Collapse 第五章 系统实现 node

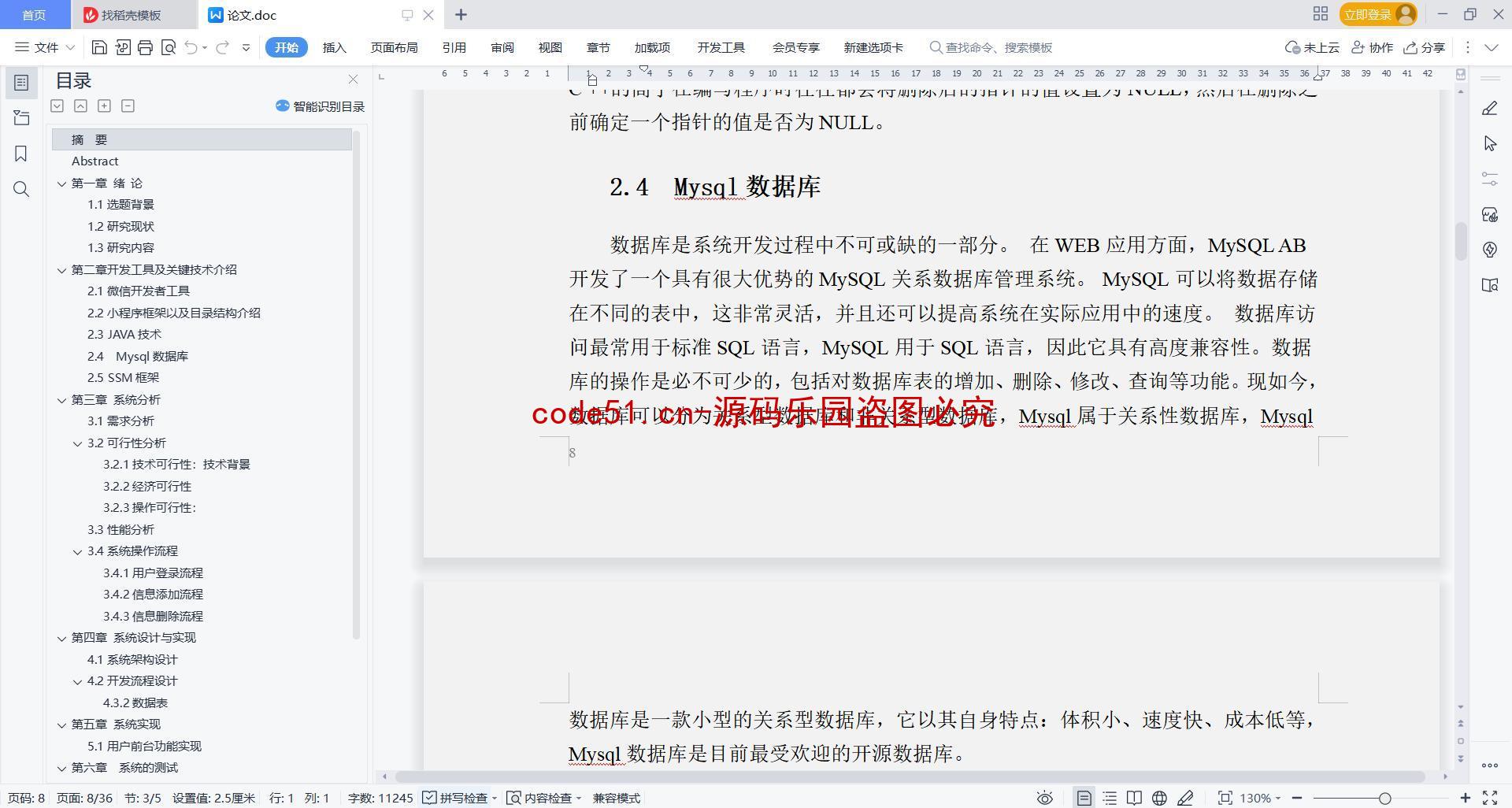[x=61, y=725]
